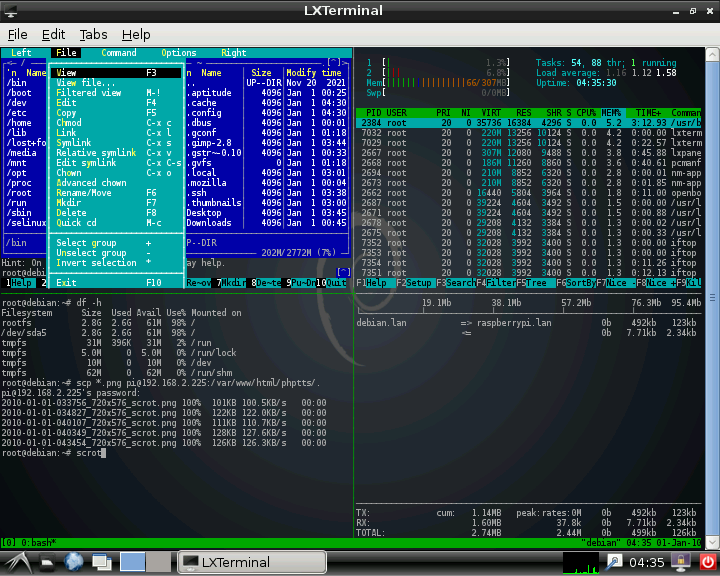Open the LXDE start menu icon
Viewport: 720px width, 576px height.
pos(18,562)
